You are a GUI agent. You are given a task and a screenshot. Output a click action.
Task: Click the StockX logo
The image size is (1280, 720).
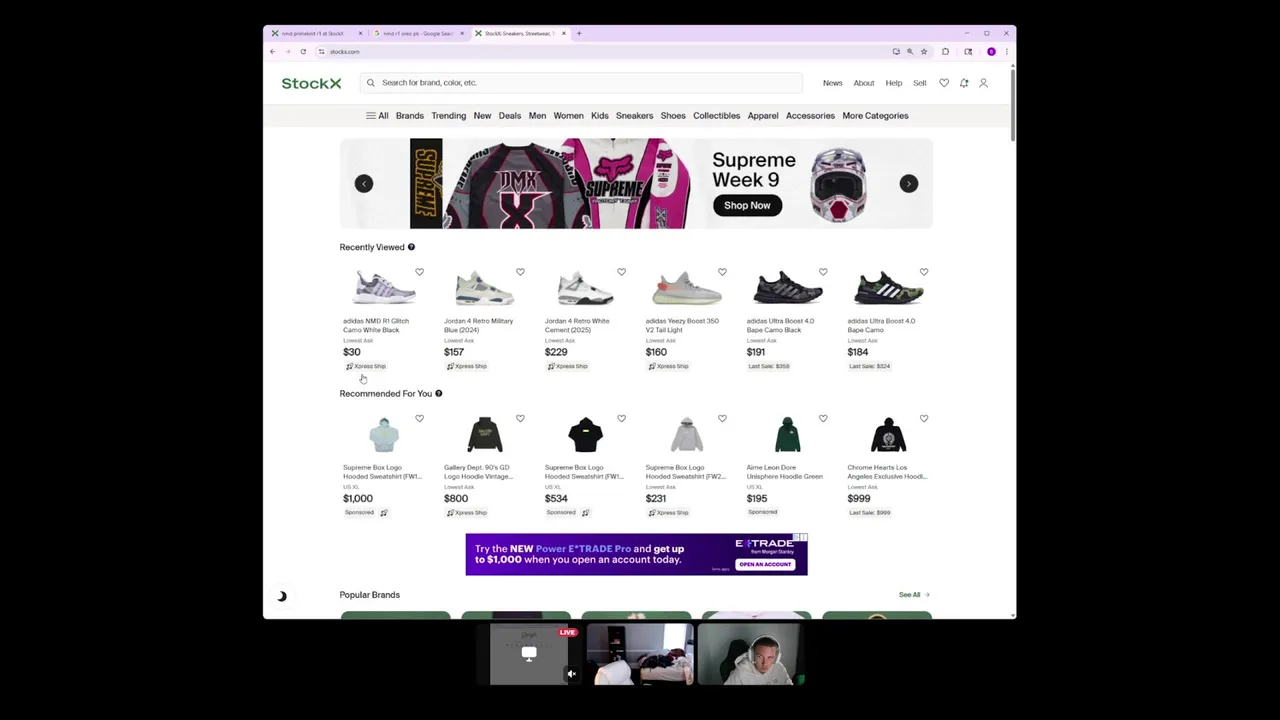[311, 83]
